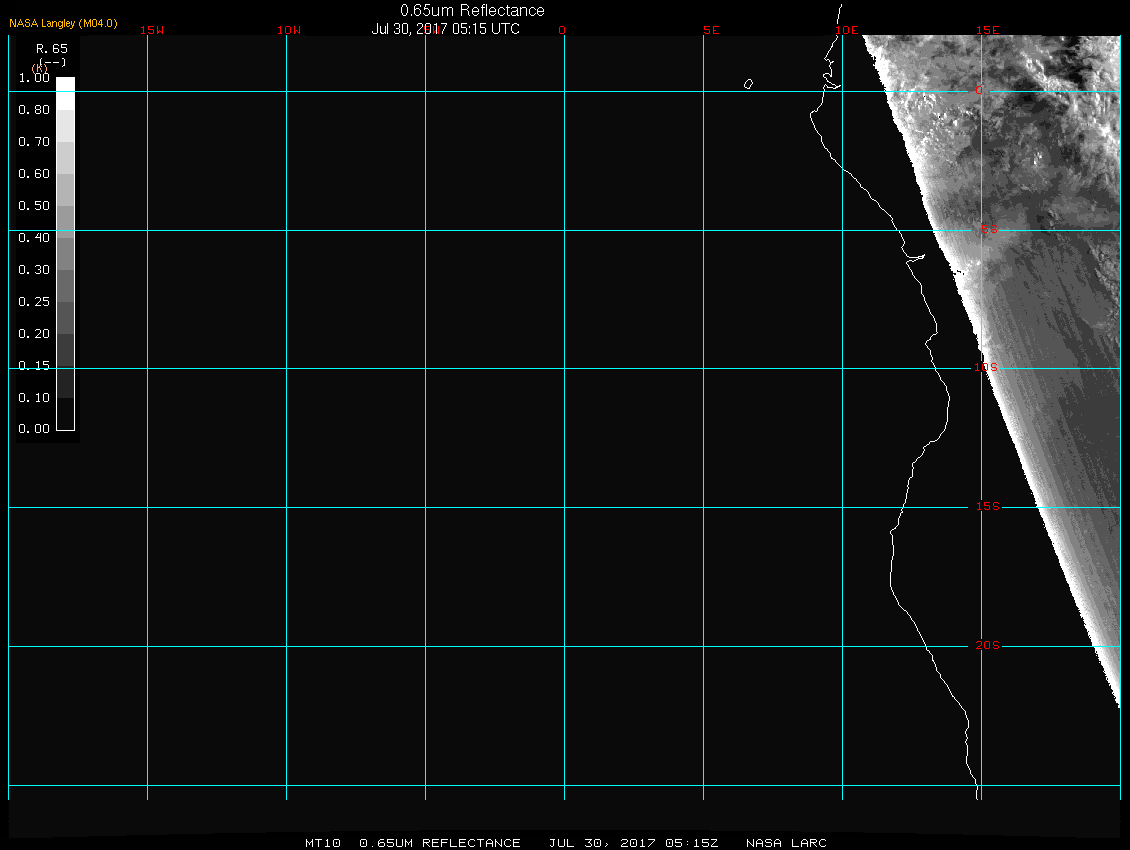Screen dimensions: 1130x850
Task: Click the small island outline near the equator
Action: click(x=748, y=84)
